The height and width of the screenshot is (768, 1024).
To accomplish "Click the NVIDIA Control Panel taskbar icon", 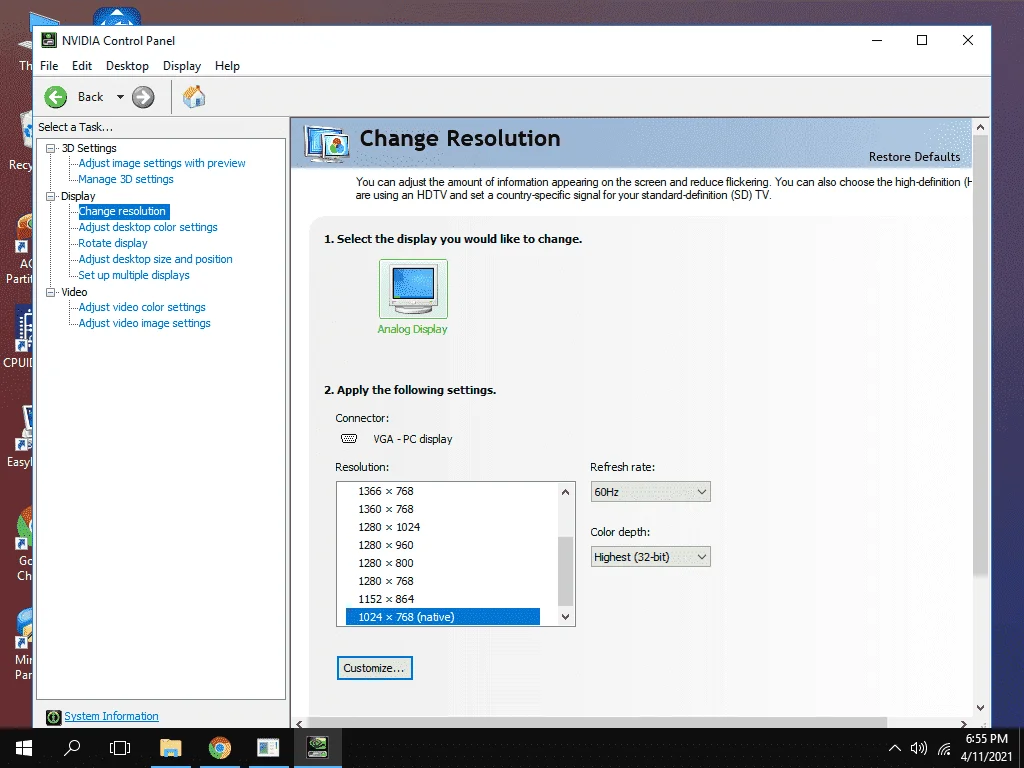I will (317, 748).
